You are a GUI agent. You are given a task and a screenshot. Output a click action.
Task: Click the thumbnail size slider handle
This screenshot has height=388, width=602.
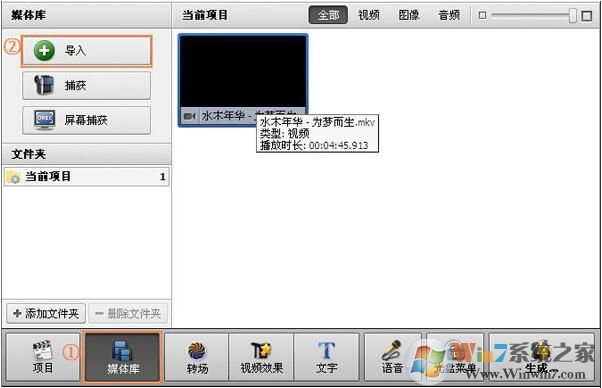pos(573,15)
